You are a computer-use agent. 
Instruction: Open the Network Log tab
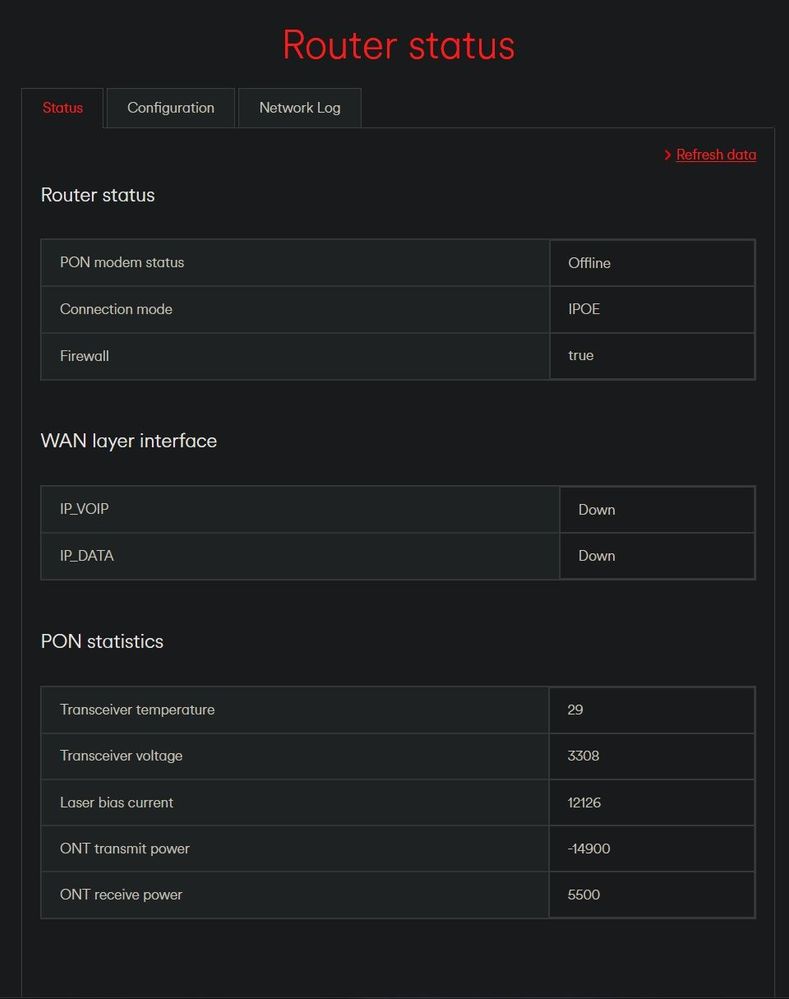[300, 108]
